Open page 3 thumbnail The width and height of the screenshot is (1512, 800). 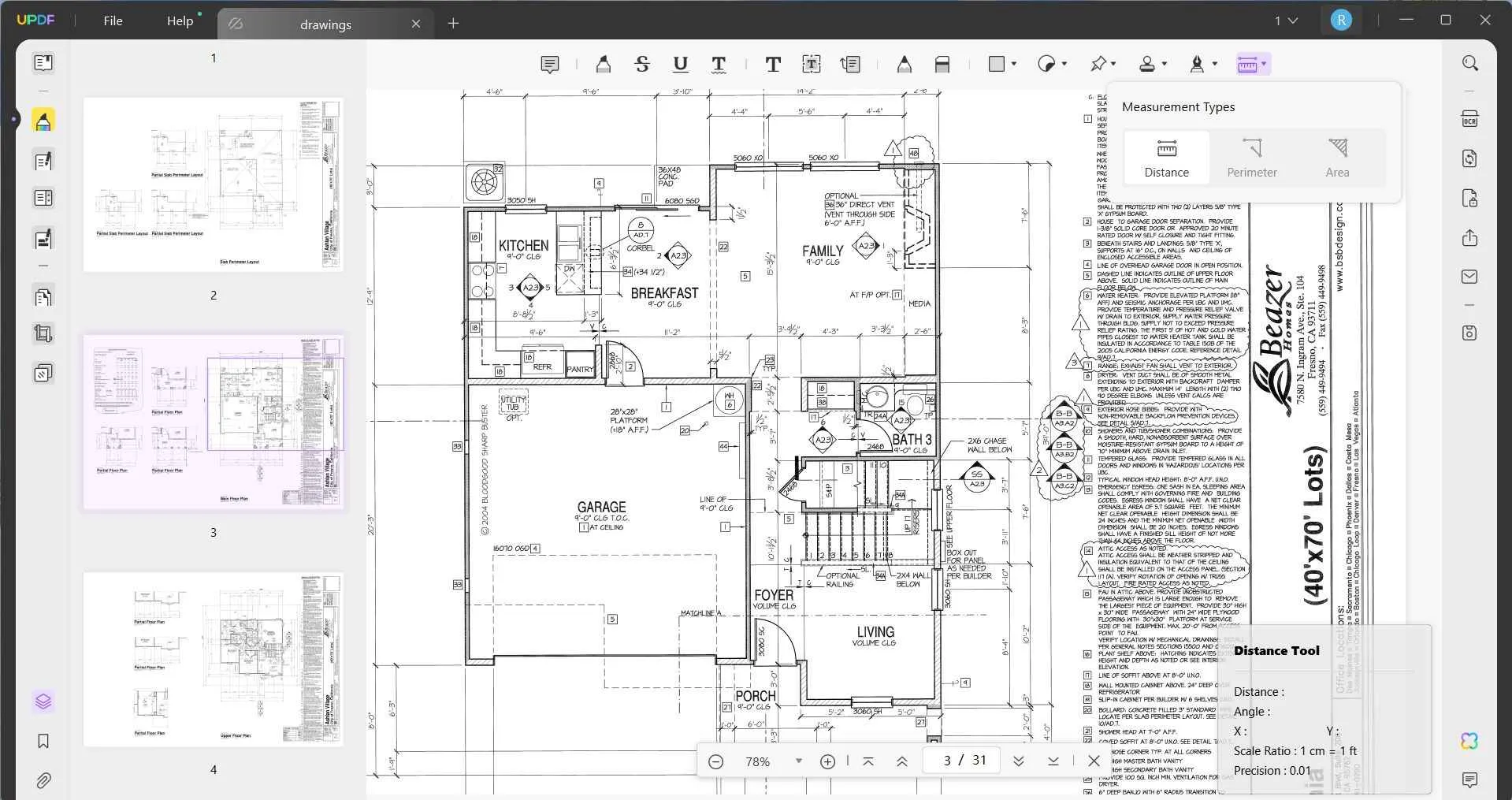[x=213, y=422]
